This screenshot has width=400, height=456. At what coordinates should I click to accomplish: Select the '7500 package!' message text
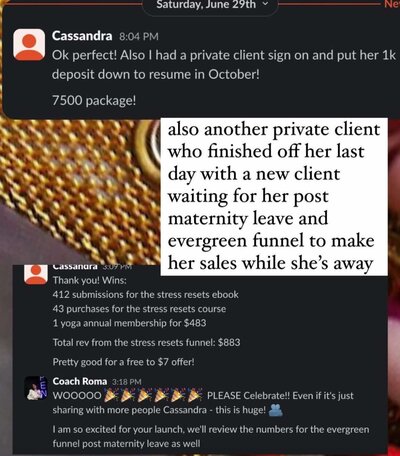[x=94, y=100]
